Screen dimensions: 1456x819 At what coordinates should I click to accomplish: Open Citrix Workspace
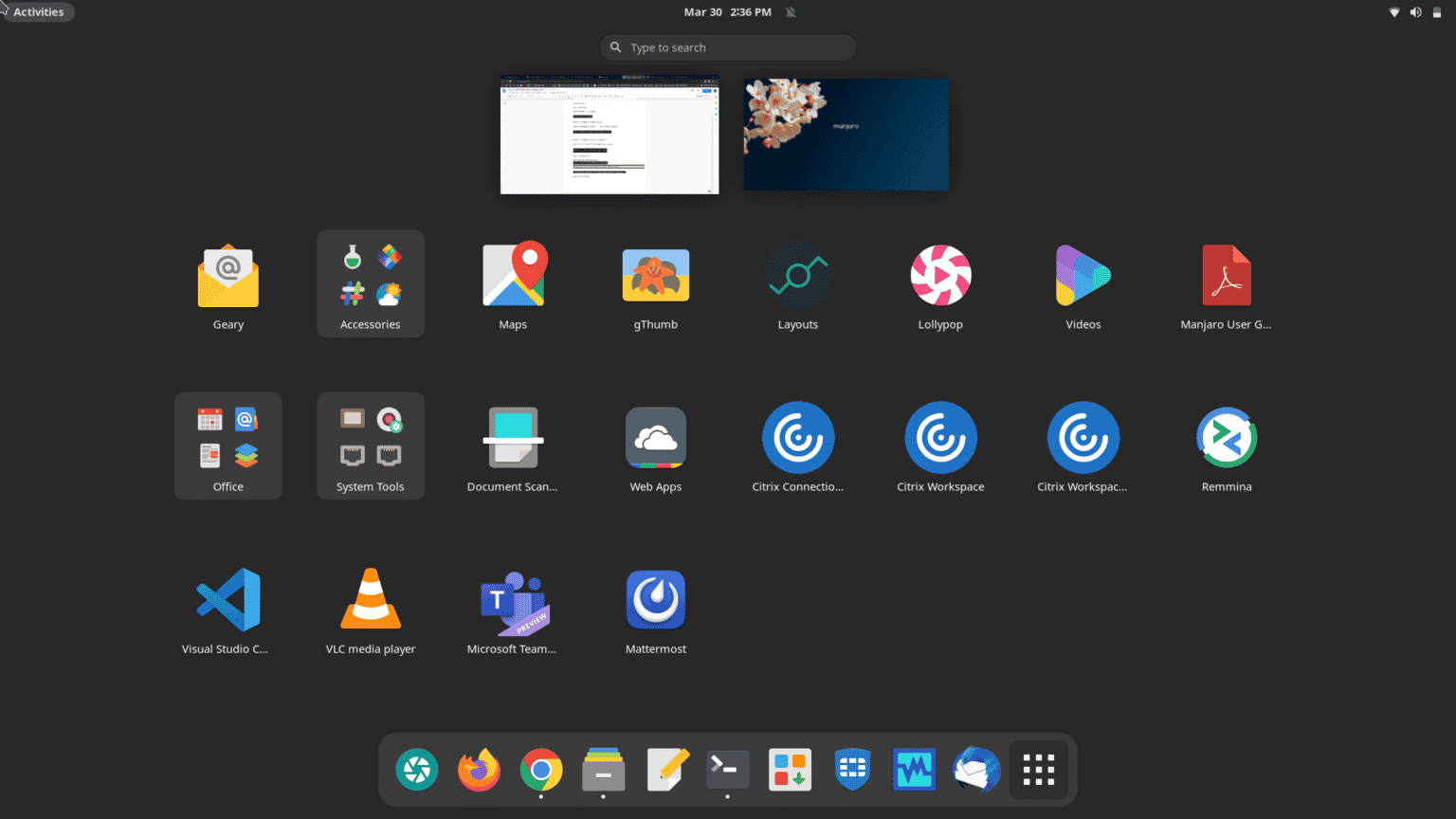tap(940, 438)
